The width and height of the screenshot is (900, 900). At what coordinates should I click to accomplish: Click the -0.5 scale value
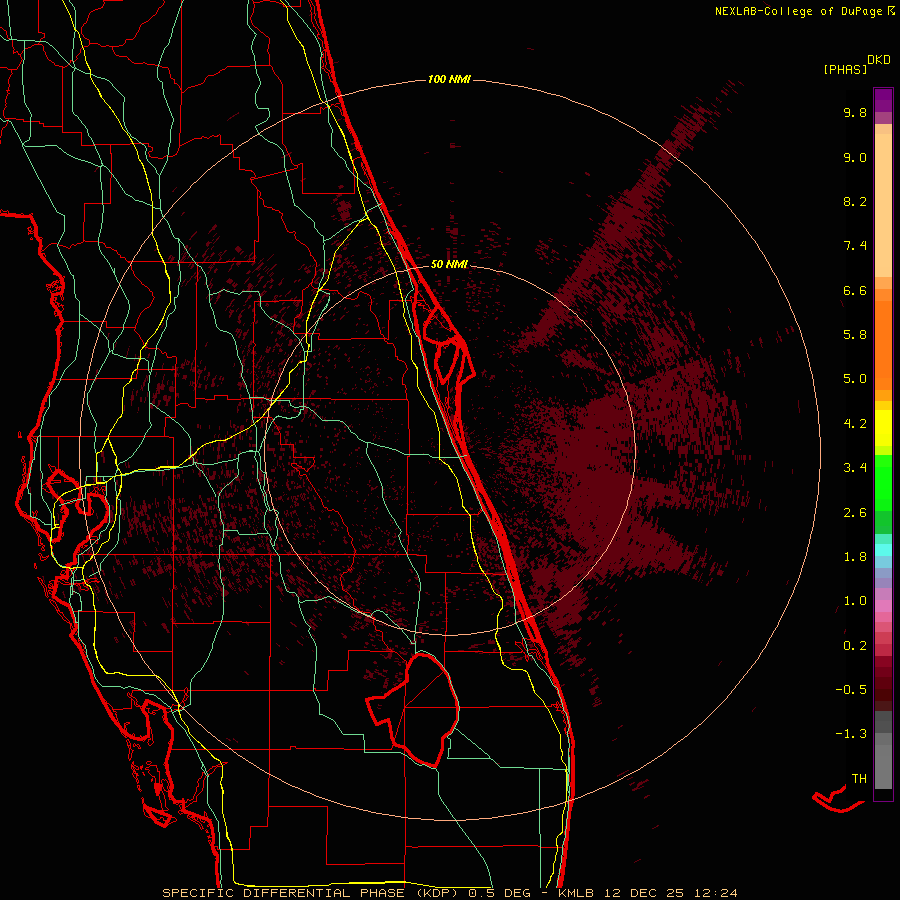pyautogui.click(x=851, y=690)
